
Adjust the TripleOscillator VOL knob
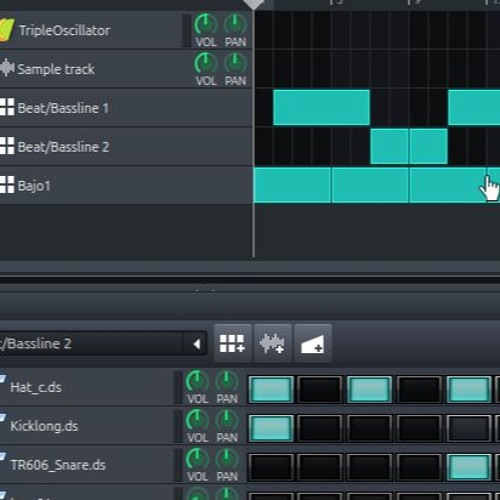pos(206,24)
